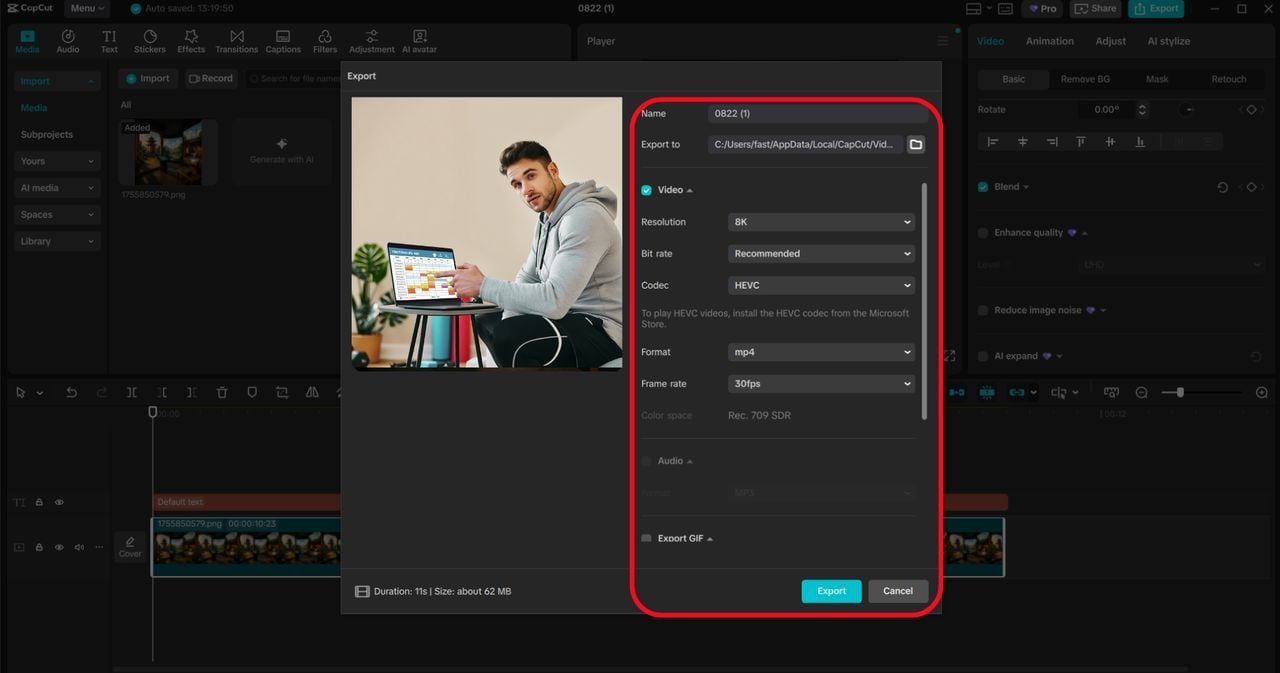Screen dimensions: 1280x673
Task: Expand the Spaces sidebar section
Action: (57, 215)
